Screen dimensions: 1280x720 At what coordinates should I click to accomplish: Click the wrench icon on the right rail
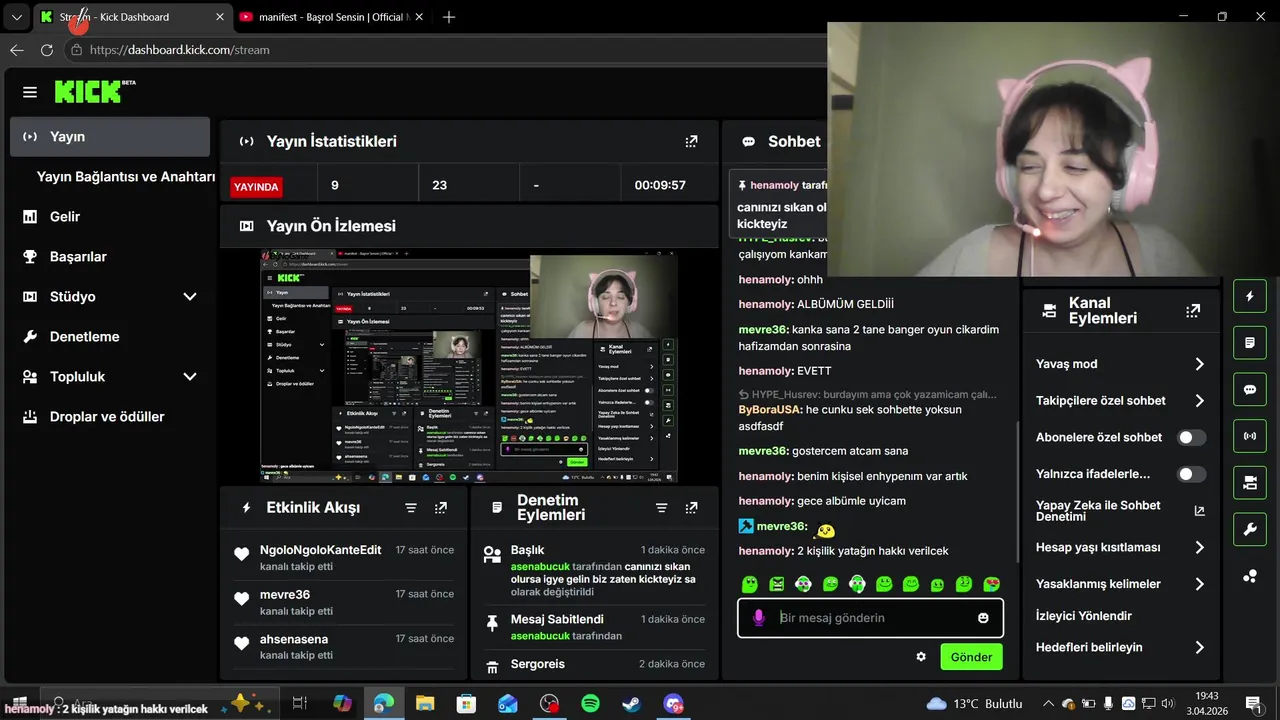click(x=1250, y=529)
